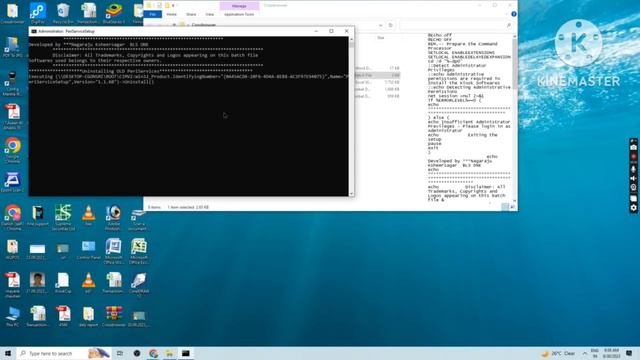Select the KioskCsp desktop shortcut
The width and height of the screenshot is (640, 360).
point(63,283)
